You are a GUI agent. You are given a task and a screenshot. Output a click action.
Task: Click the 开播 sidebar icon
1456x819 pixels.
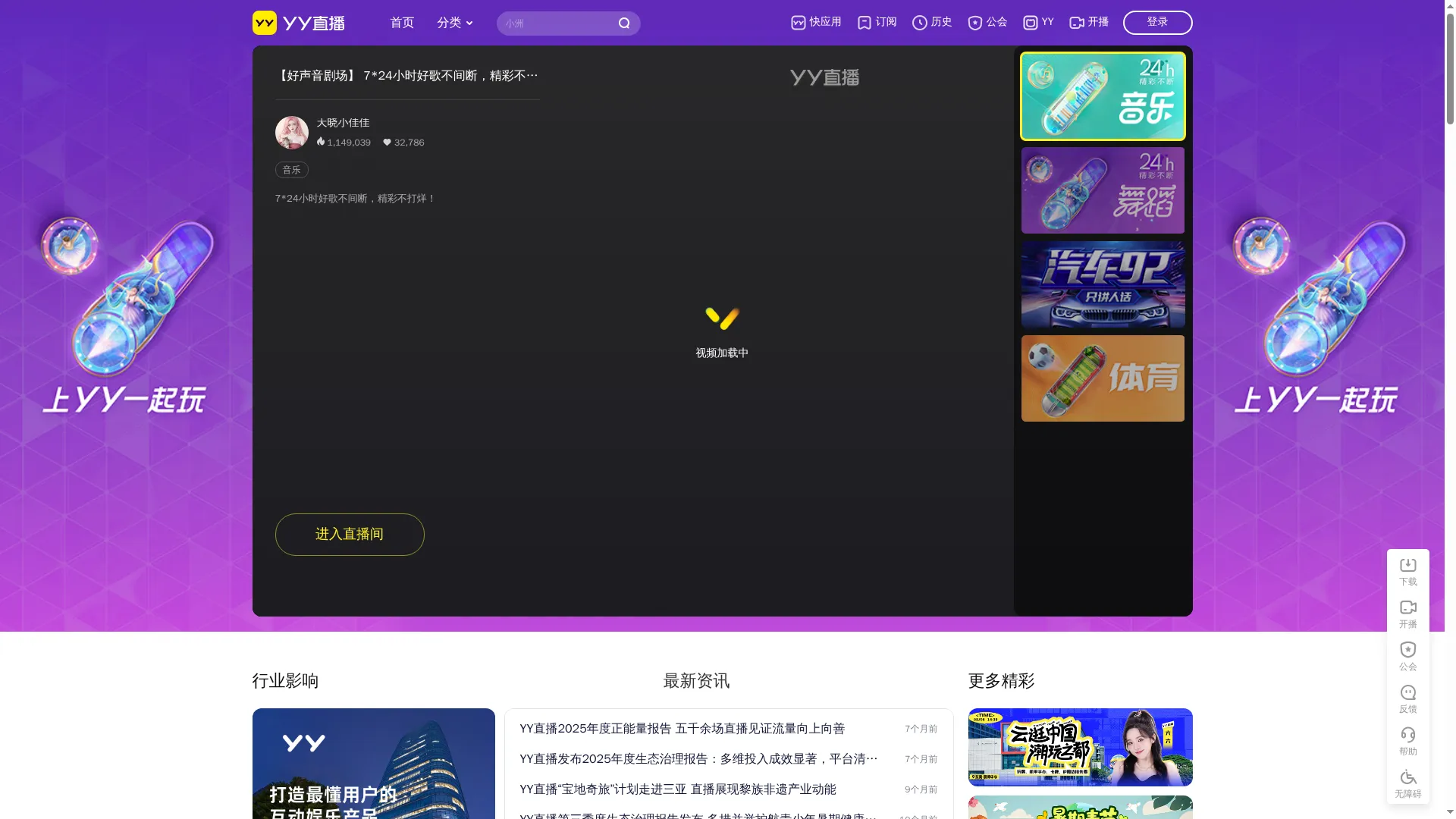click(1408, 614)
